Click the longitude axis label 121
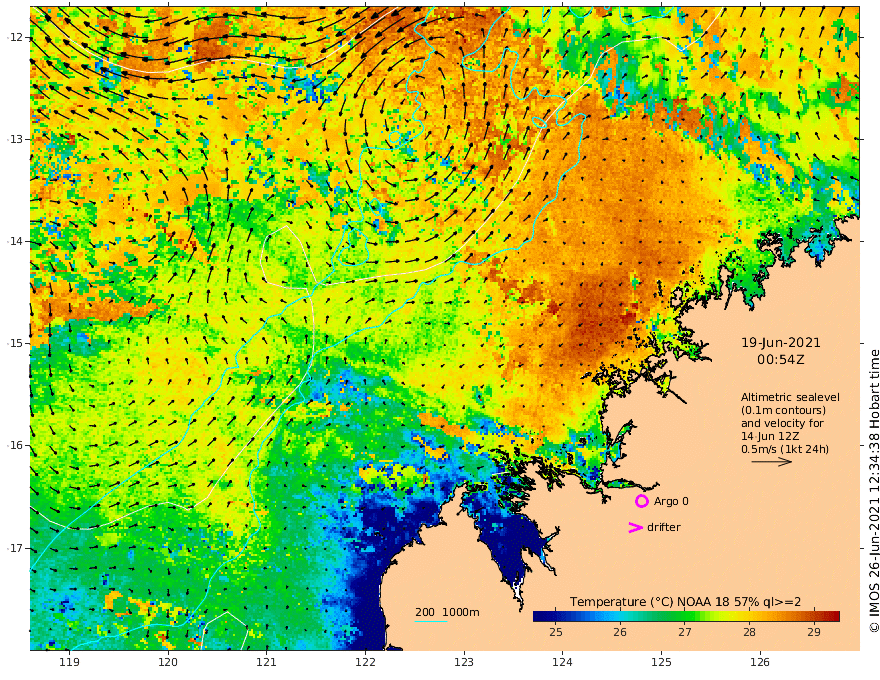Viewport: 880px width, 680px height. (267, 663)
